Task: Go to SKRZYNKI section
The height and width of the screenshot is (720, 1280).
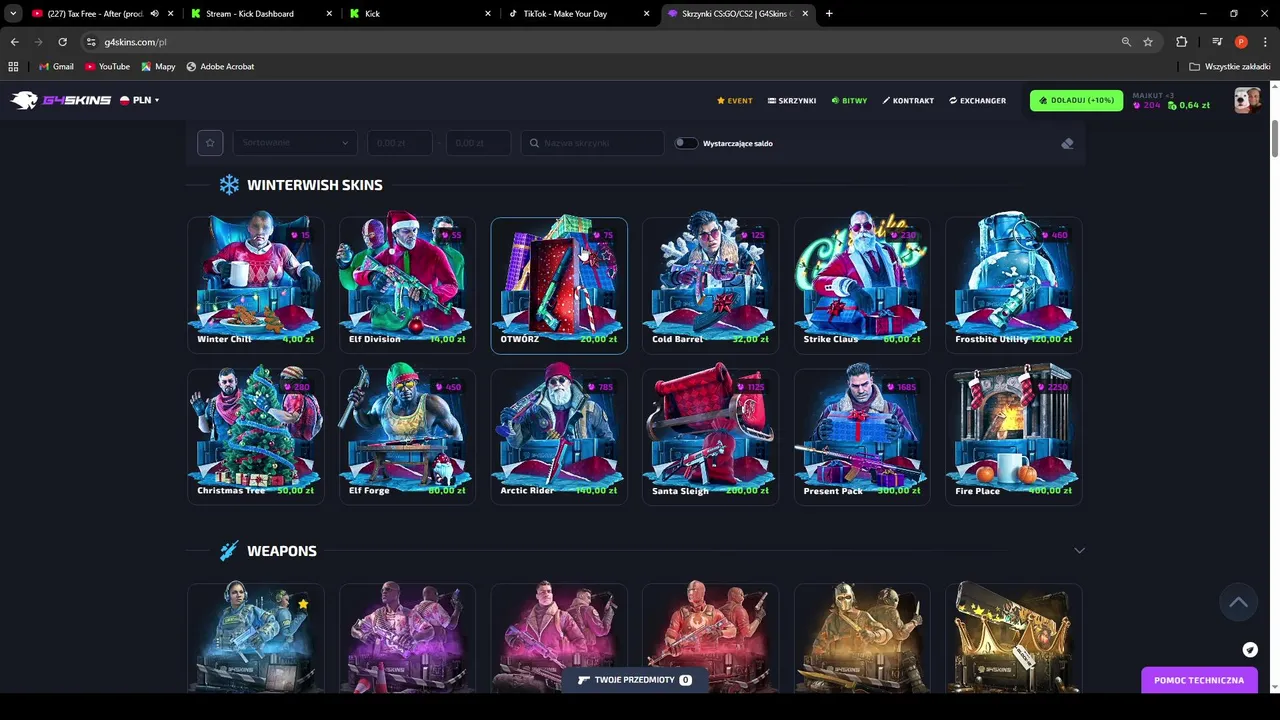Action: point(792,101)
